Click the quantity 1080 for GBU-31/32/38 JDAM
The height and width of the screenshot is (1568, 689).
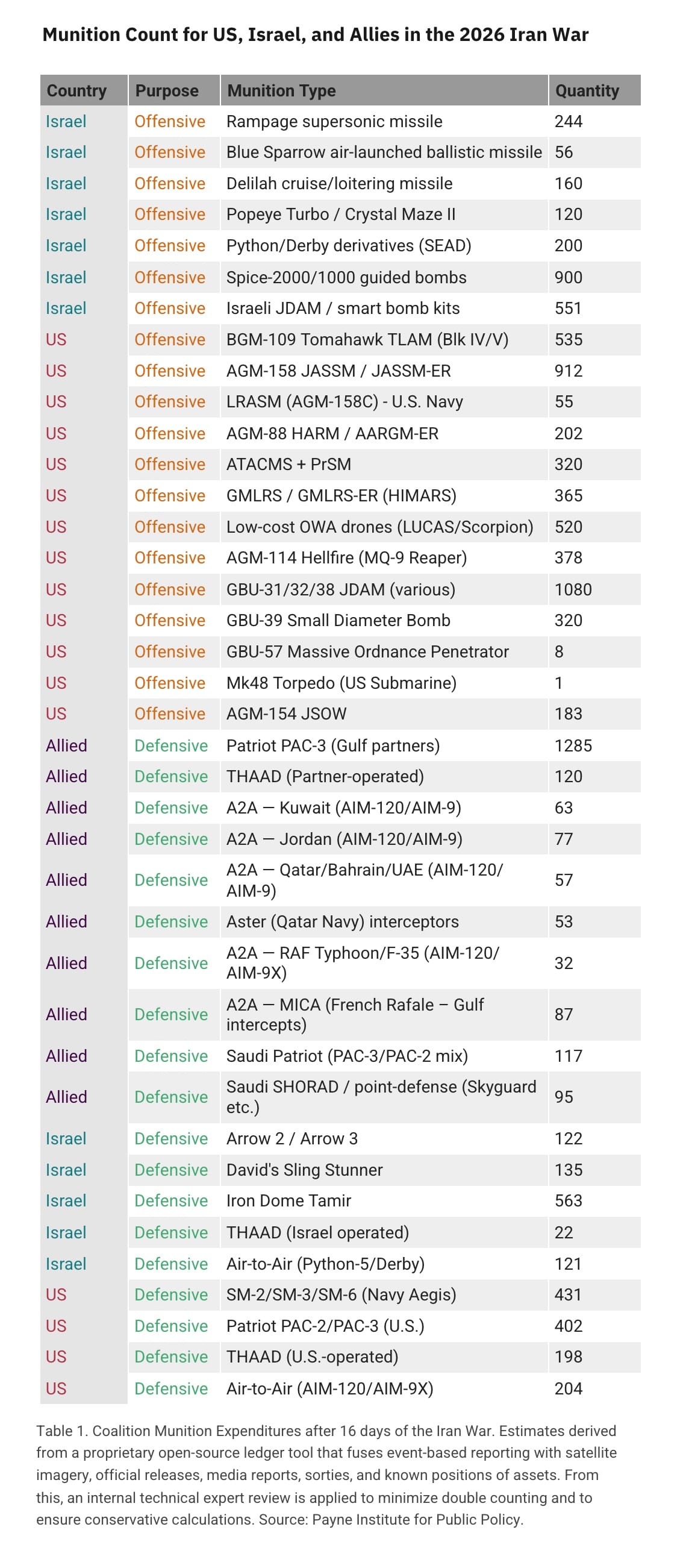(573, 590)
